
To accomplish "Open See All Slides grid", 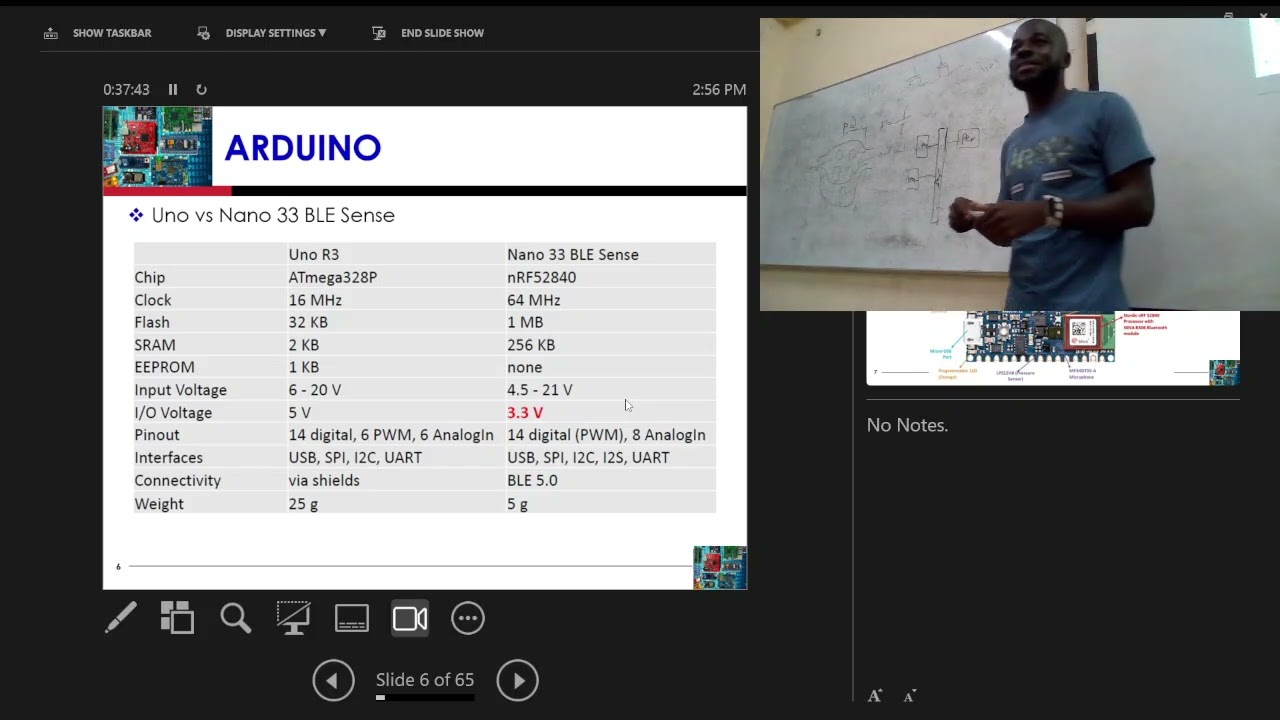I will [x=177, y=618].
